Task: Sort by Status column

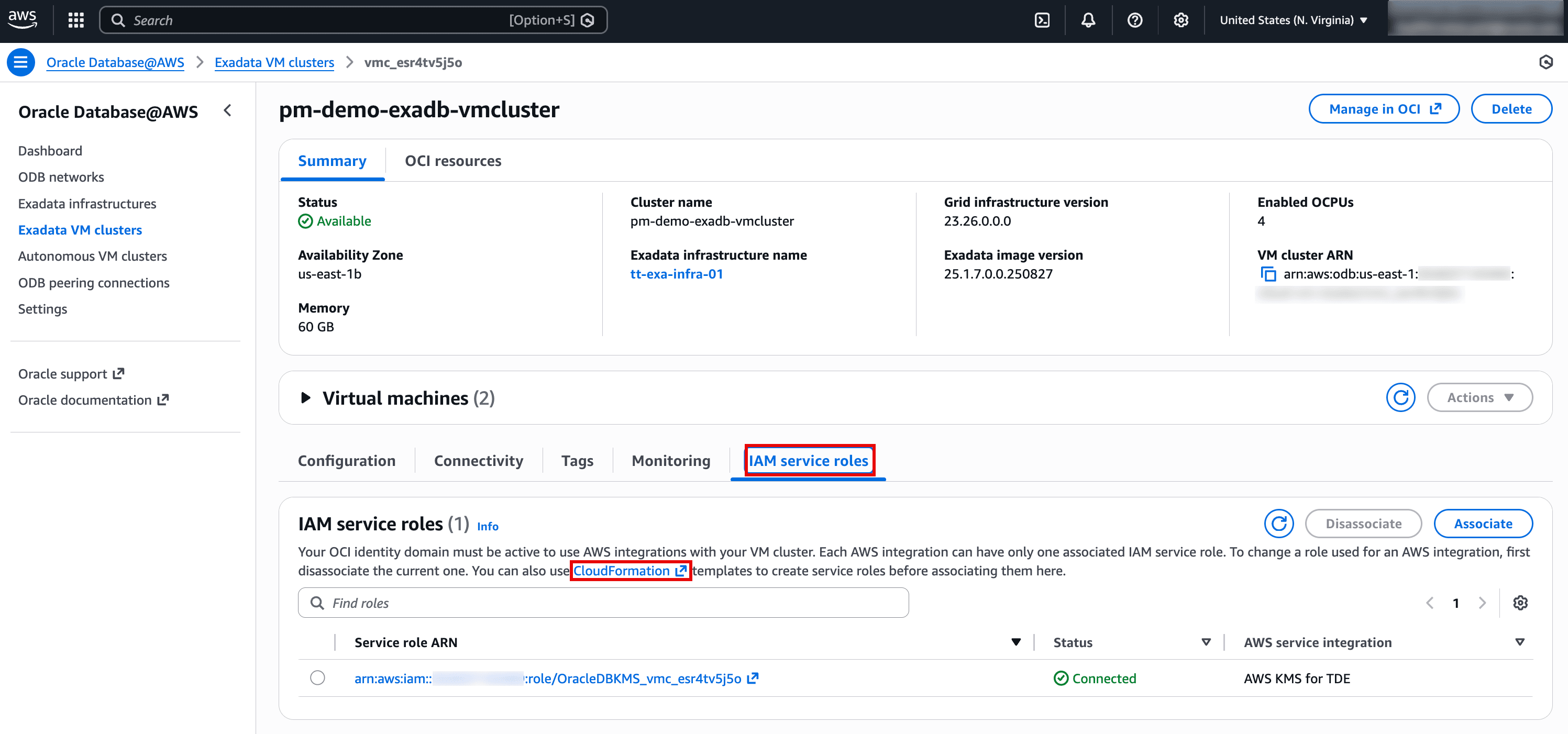Action: 1206,642
